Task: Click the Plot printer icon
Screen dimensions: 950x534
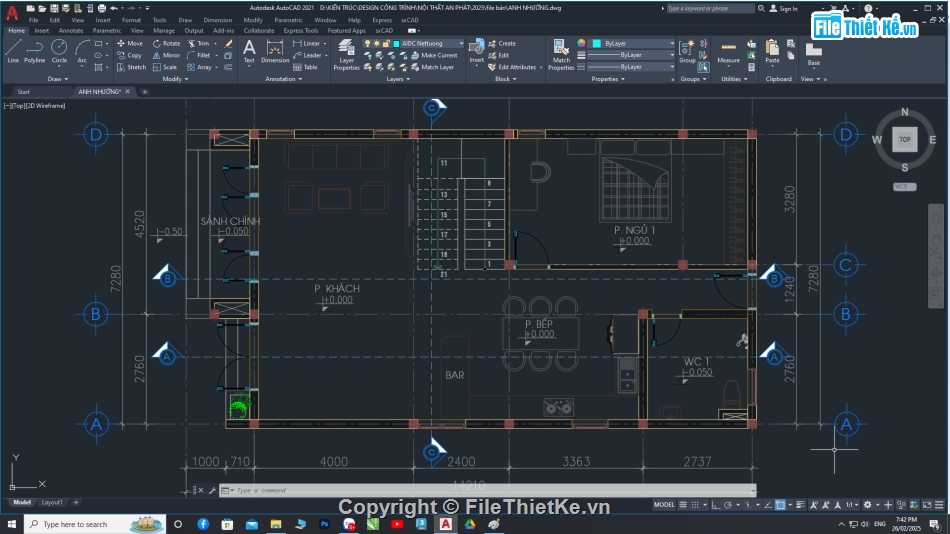Action: [x=102, y=8]
